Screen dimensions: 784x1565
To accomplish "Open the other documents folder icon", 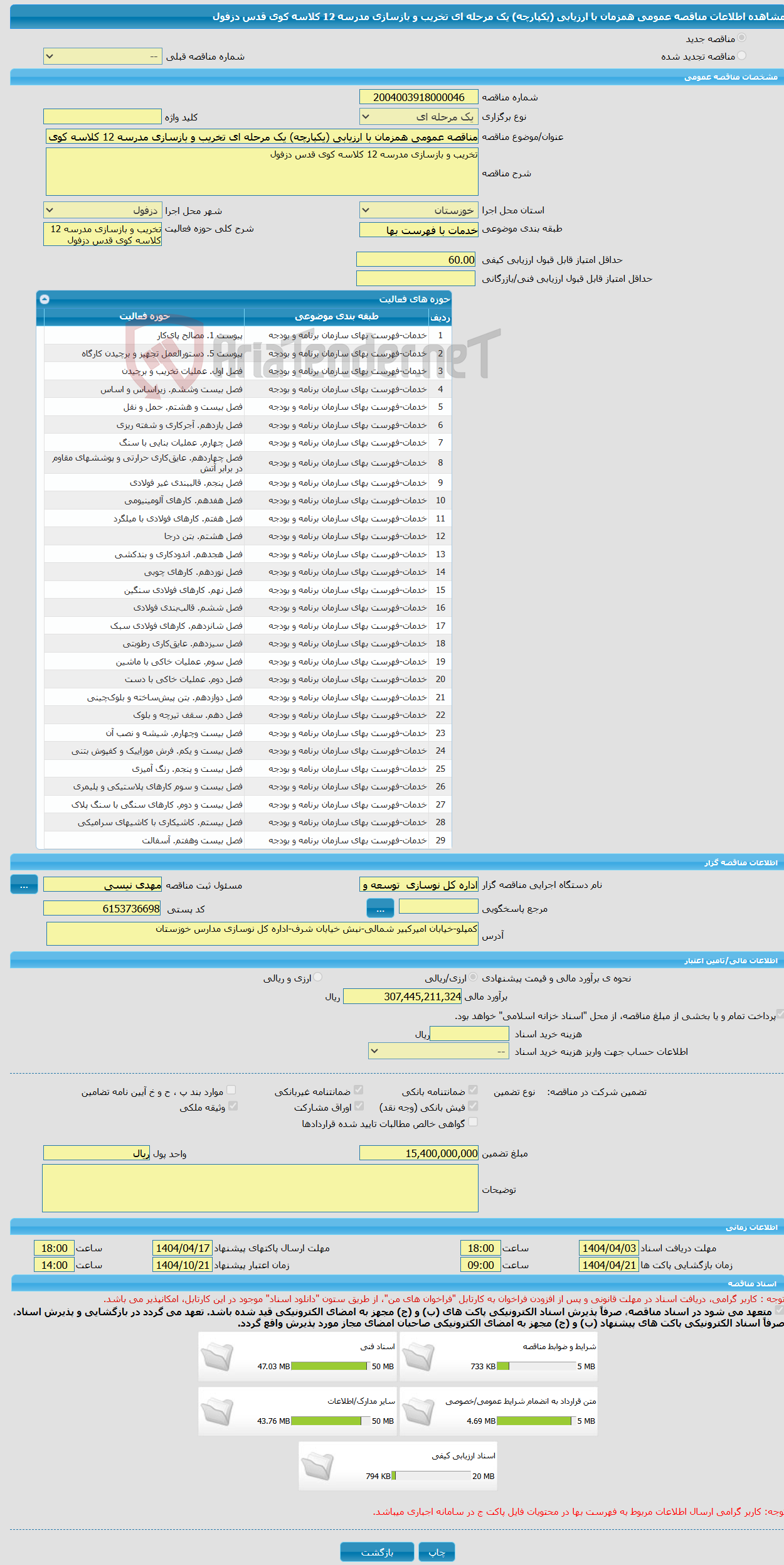I will click(217, 1412).
